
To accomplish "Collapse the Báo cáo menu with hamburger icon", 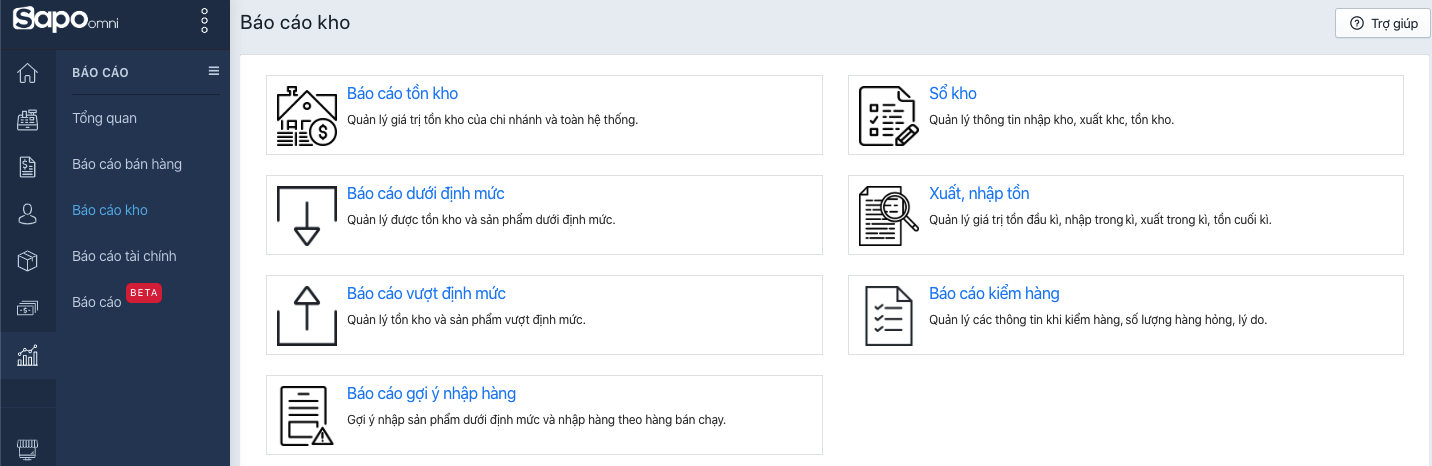I will 213,71.
